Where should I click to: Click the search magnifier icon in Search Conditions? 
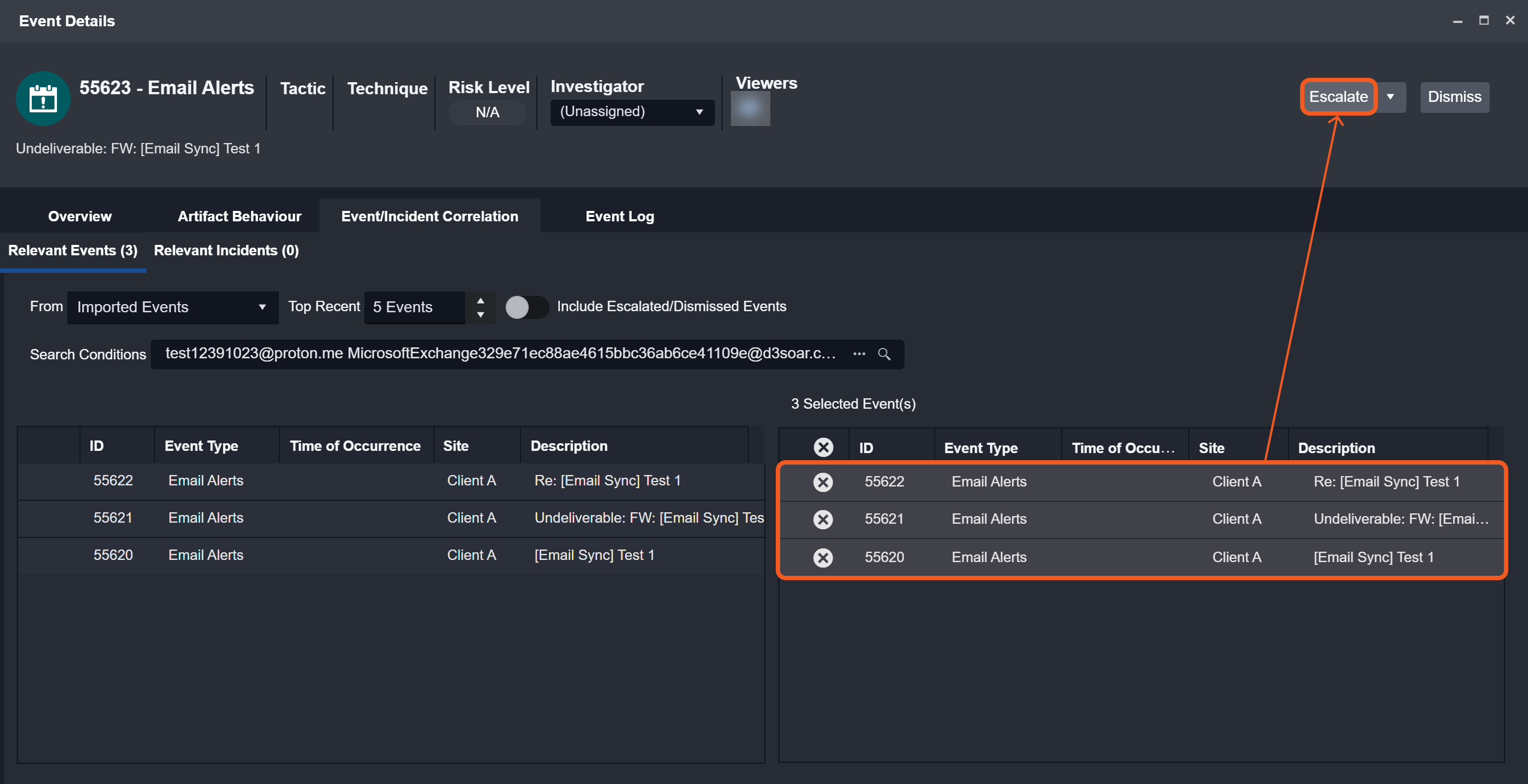[x=884, y=354]
